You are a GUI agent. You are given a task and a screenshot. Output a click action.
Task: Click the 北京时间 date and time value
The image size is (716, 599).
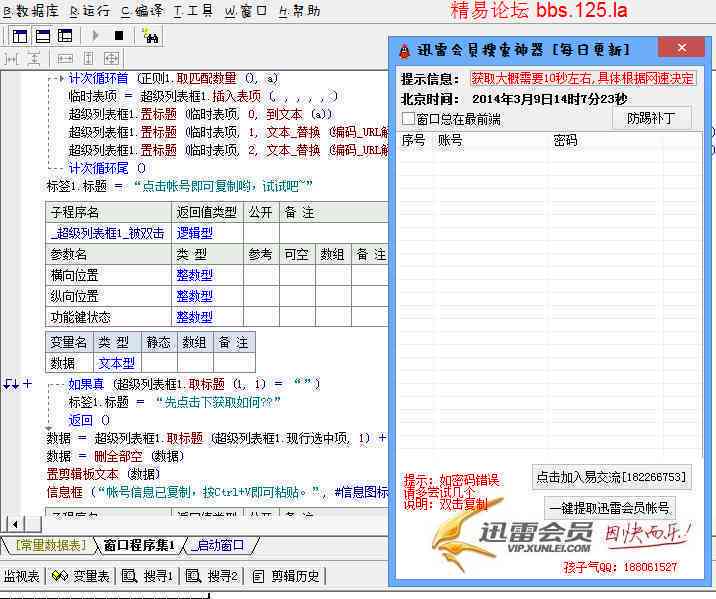(550, 99)
